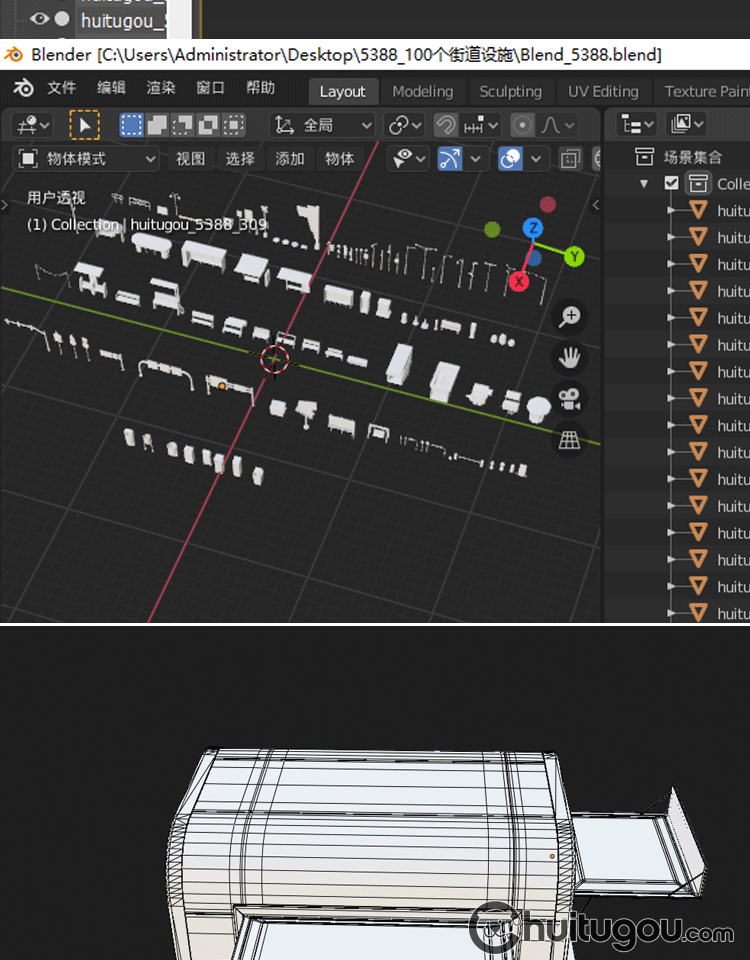Switch to the Modeling workspace tab
This screenshot has width=750, height=960.
(x=422, y=91)
